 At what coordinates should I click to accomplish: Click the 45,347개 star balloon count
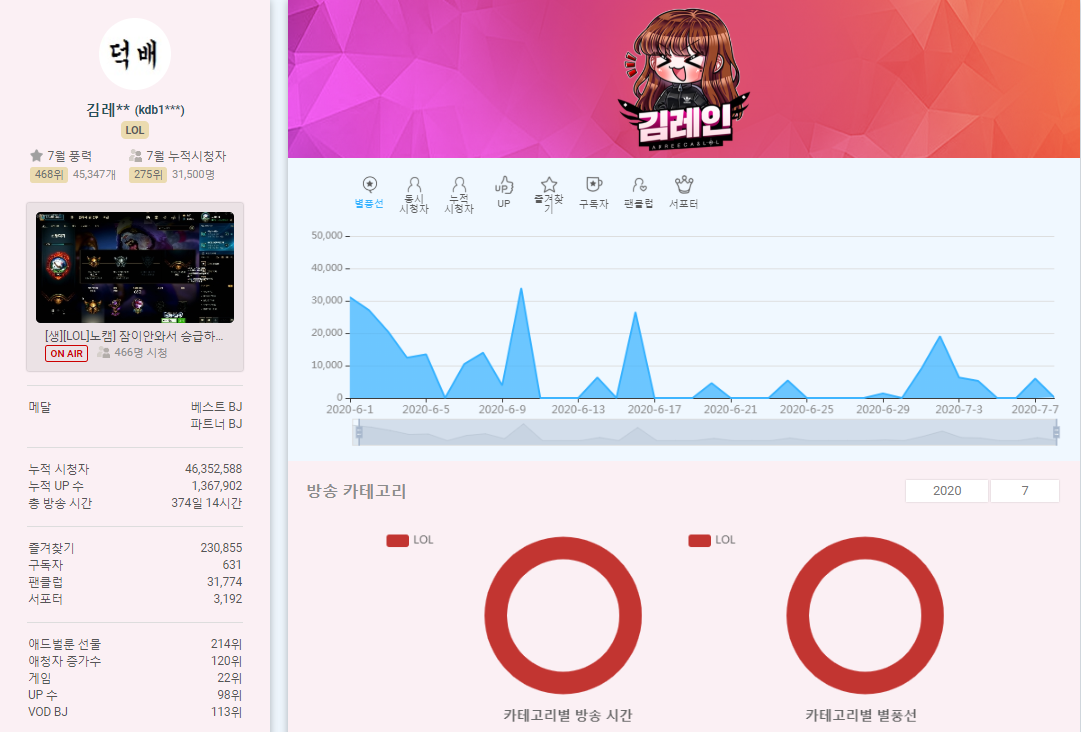(94, 174)
